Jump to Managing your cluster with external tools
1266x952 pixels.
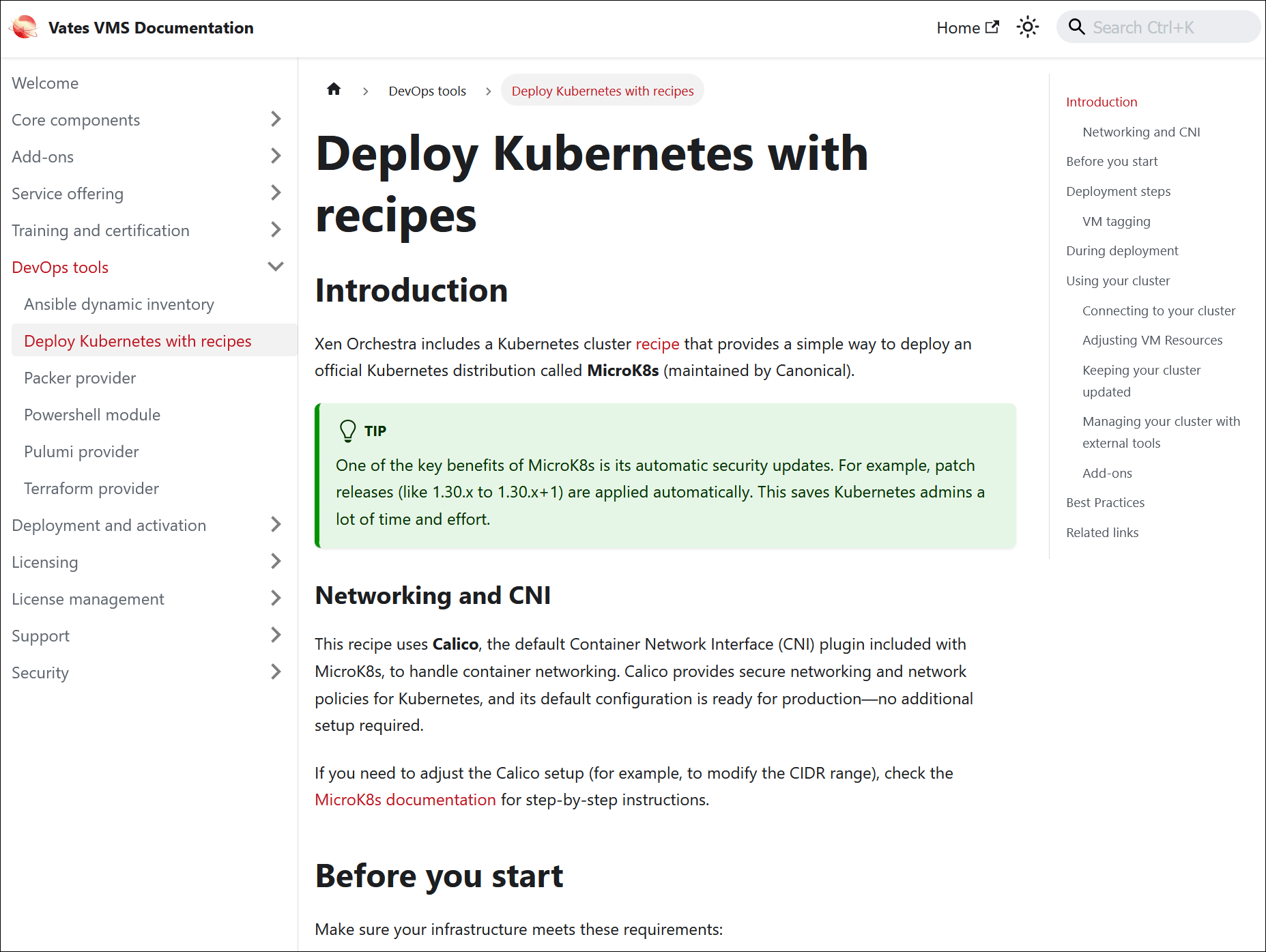pyautogui.click(x=1161, y=432)
